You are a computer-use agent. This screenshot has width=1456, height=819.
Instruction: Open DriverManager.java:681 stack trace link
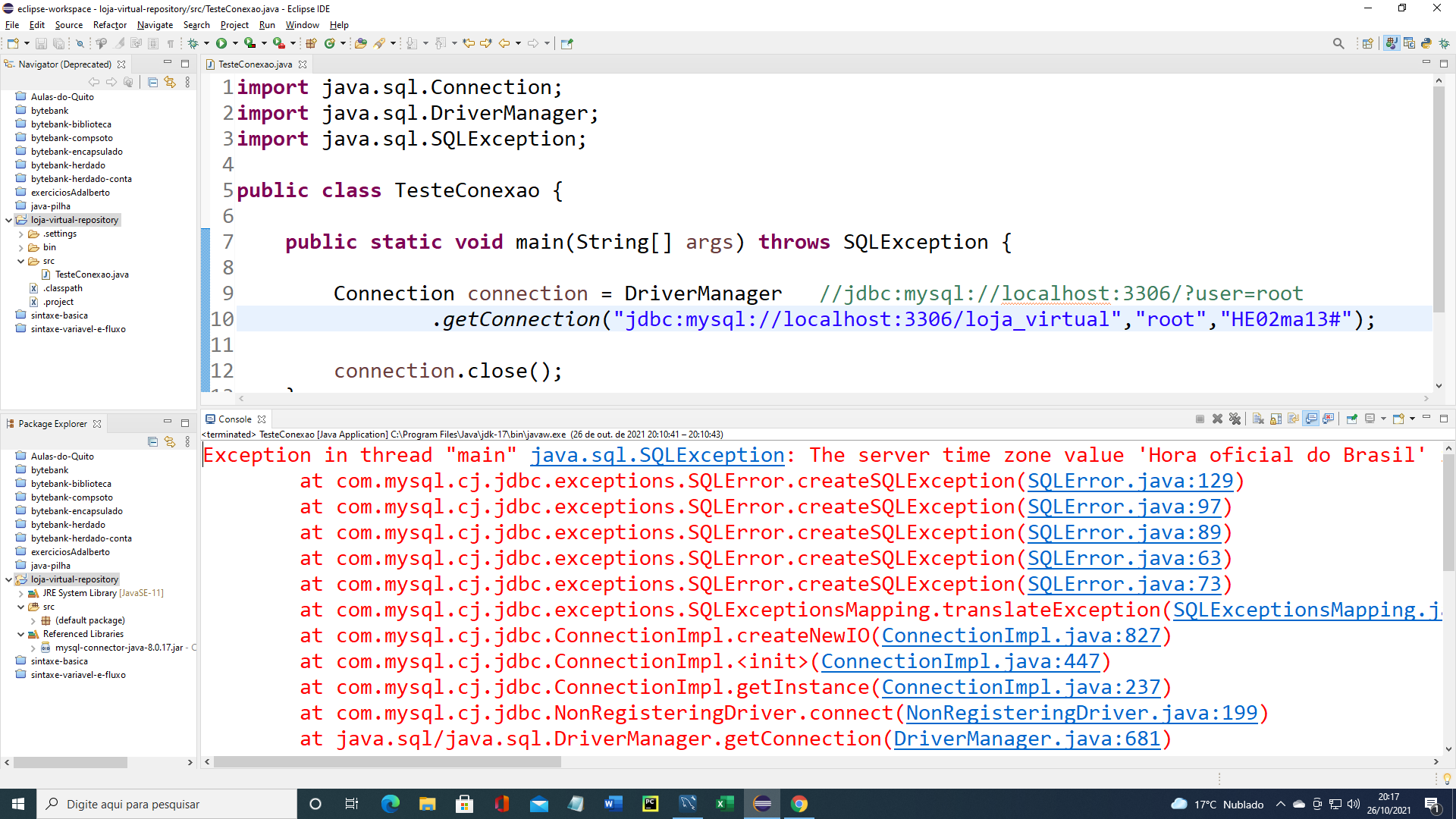(x=1027, y=739)
